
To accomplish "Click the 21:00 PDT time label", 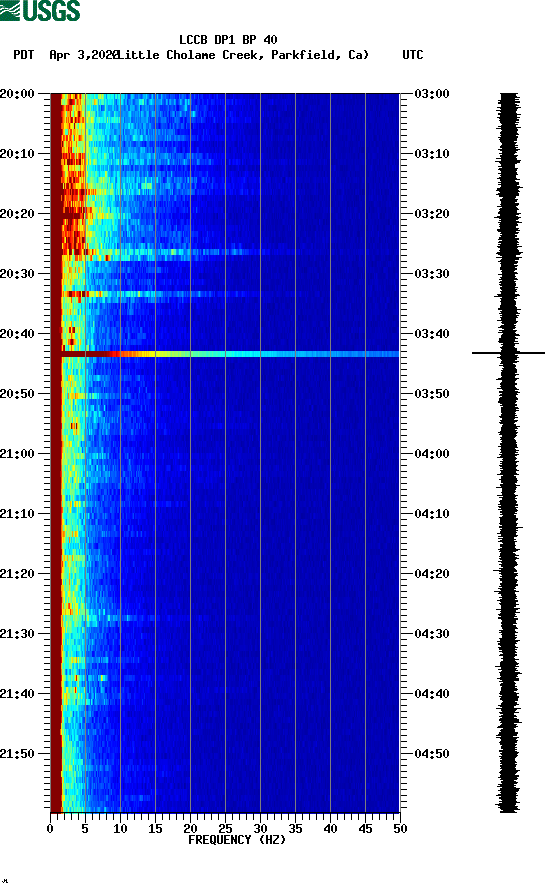I will (x=18, y=454).
